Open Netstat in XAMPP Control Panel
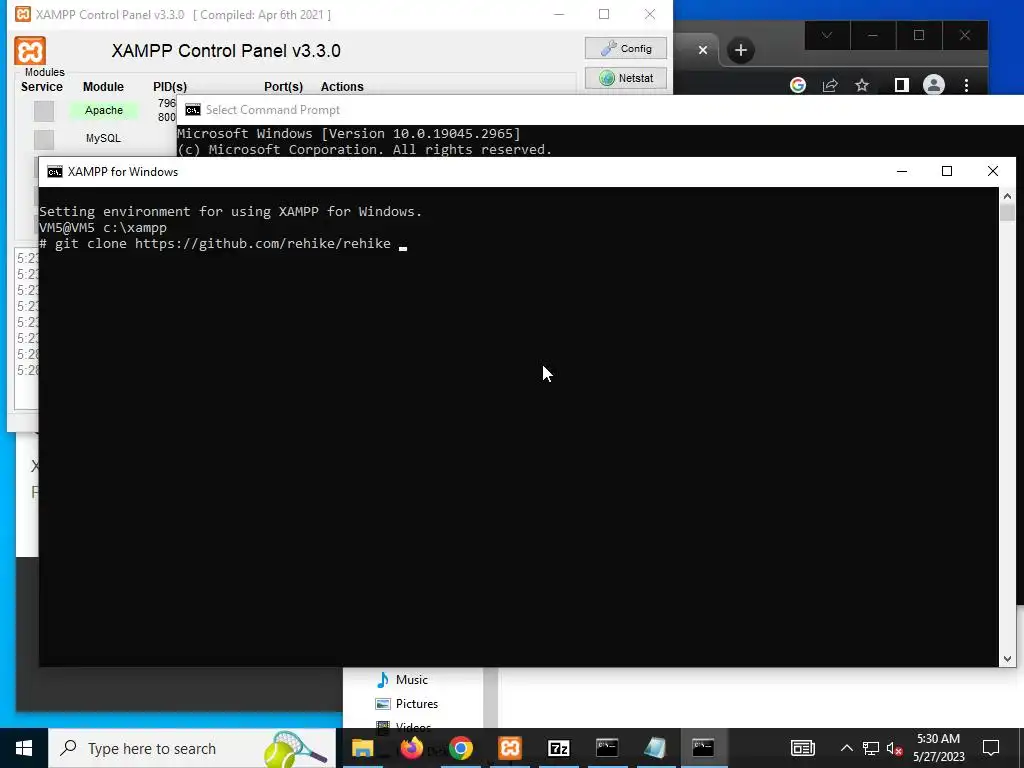The image size is (1024, 768). (x=625, y=78)
